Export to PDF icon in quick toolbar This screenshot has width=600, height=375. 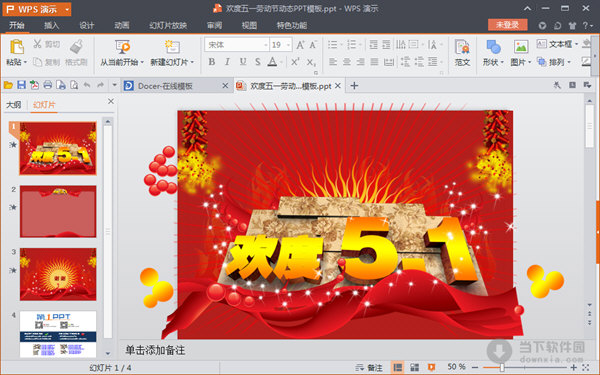(34, 85)
